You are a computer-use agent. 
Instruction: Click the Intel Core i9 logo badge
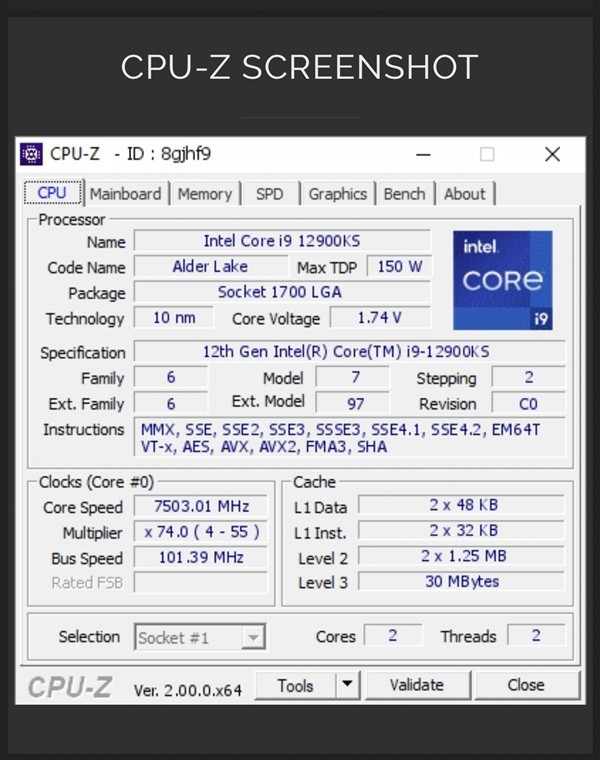click(502, 280)
